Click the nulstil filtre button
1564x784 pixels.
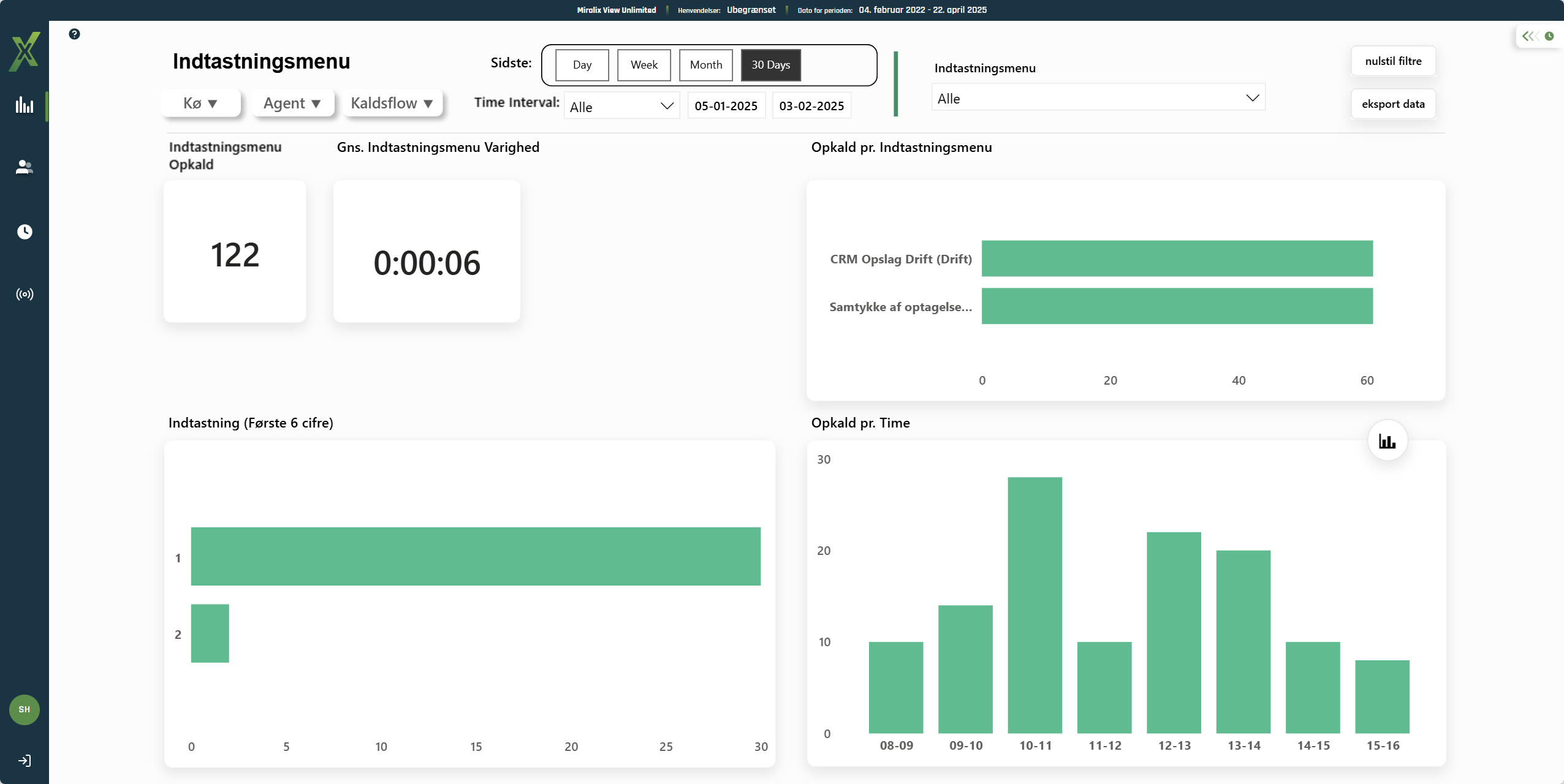tap(1392, 61)
